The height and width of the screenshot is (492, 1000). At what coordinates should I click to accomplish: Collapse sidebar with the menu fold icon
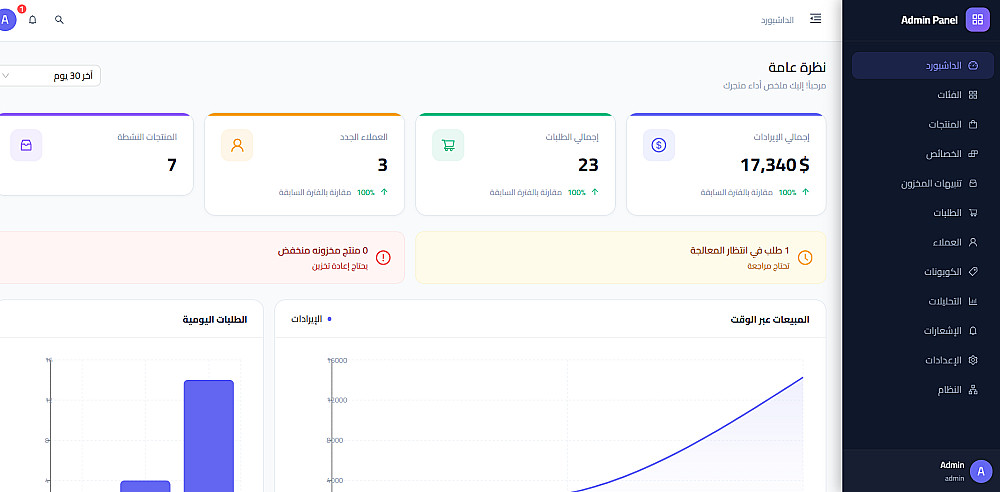pos(815,19)
